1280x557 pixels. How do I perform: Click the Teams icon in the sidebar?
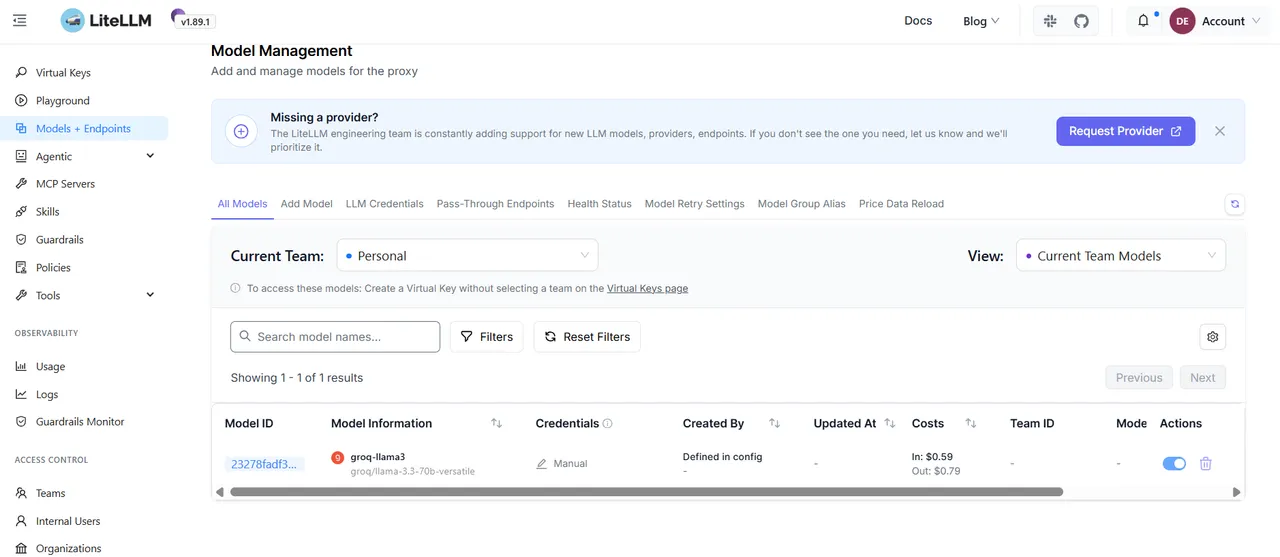tap(21, 494)
